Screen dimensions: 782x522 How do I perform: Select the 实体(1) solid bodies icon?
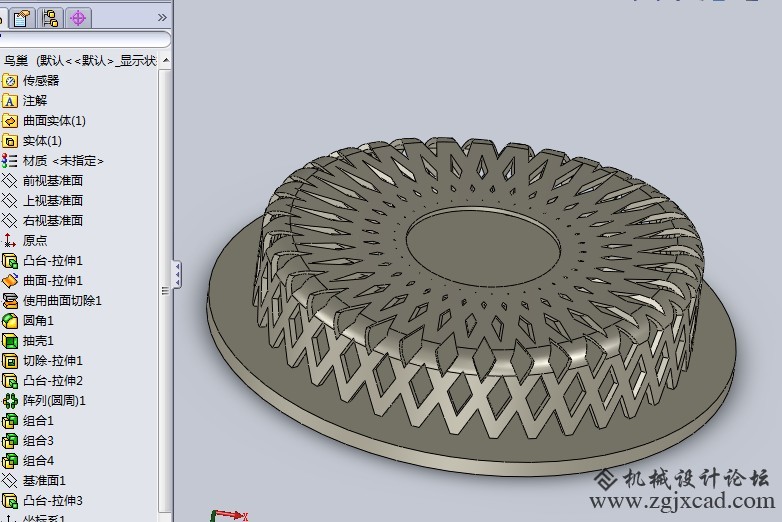click(x=9, y=141)
